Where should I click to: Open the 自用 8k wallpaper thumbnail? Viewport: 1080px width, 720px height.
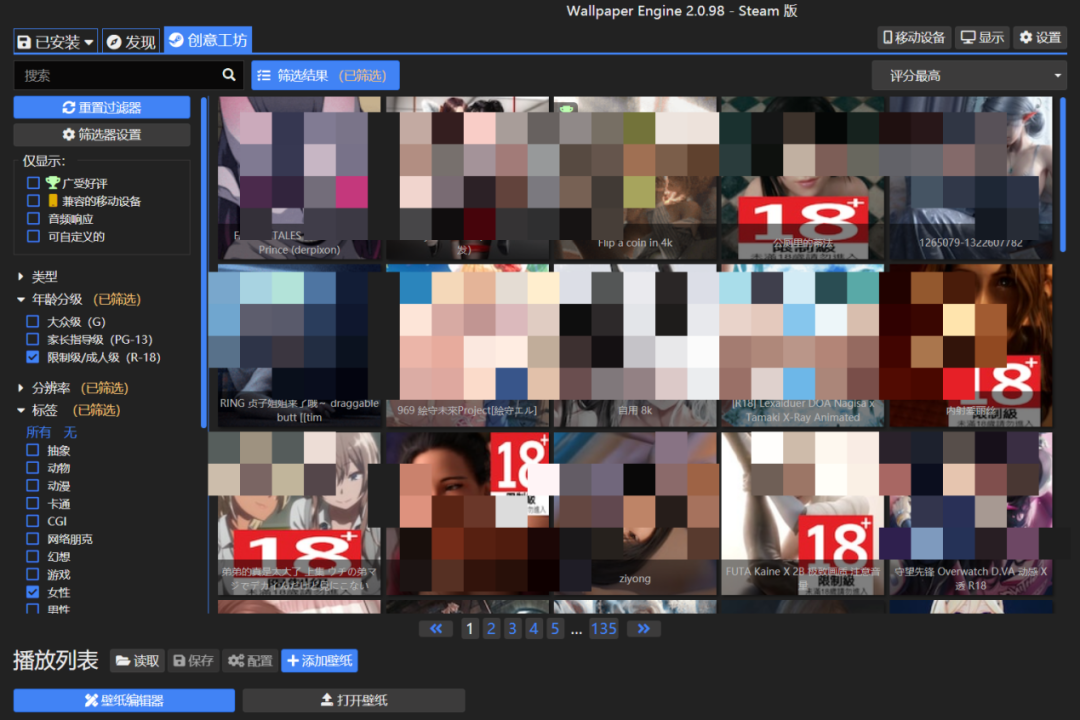click(x=634, y=345)
